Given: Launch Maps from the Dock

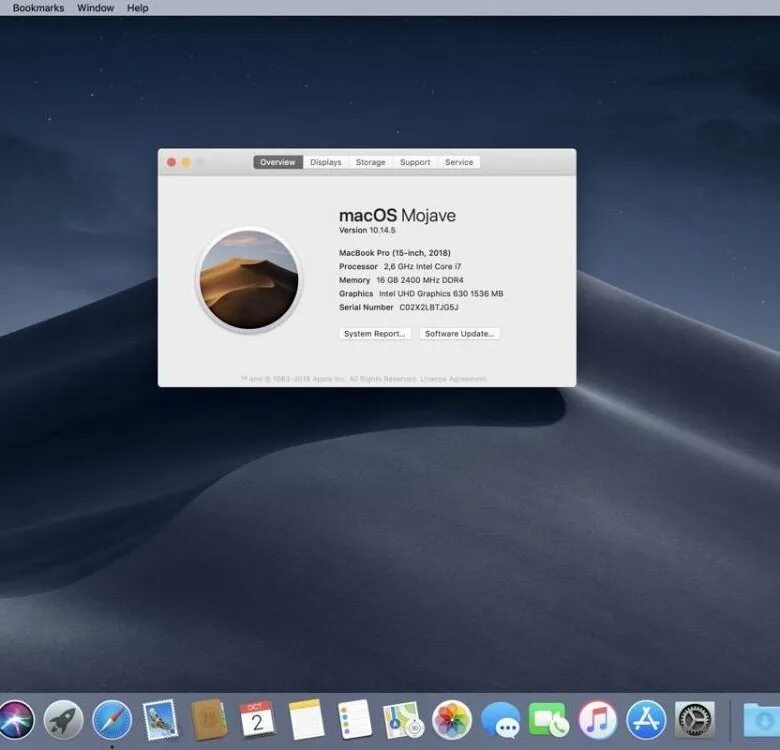Looking at the screenshot, I should coord(403,719).
